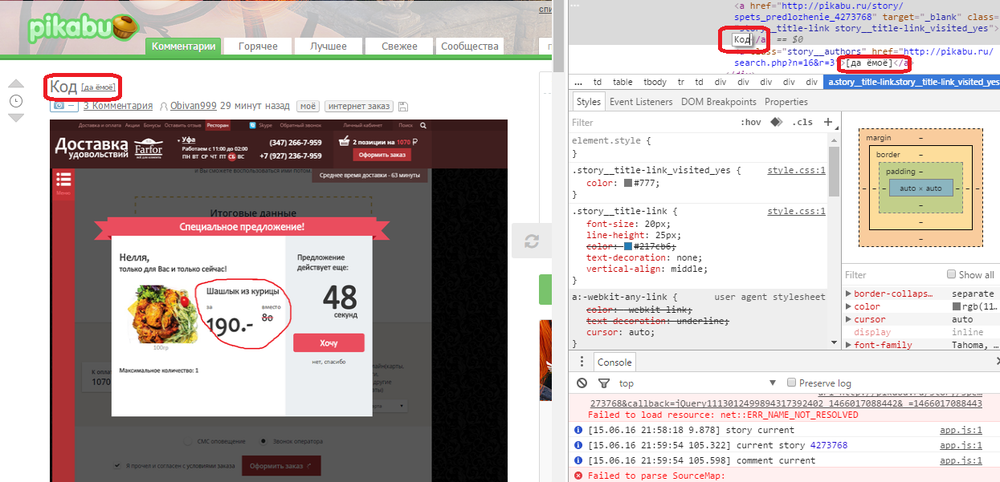Clear the console with the ban icon

[582, 383]
